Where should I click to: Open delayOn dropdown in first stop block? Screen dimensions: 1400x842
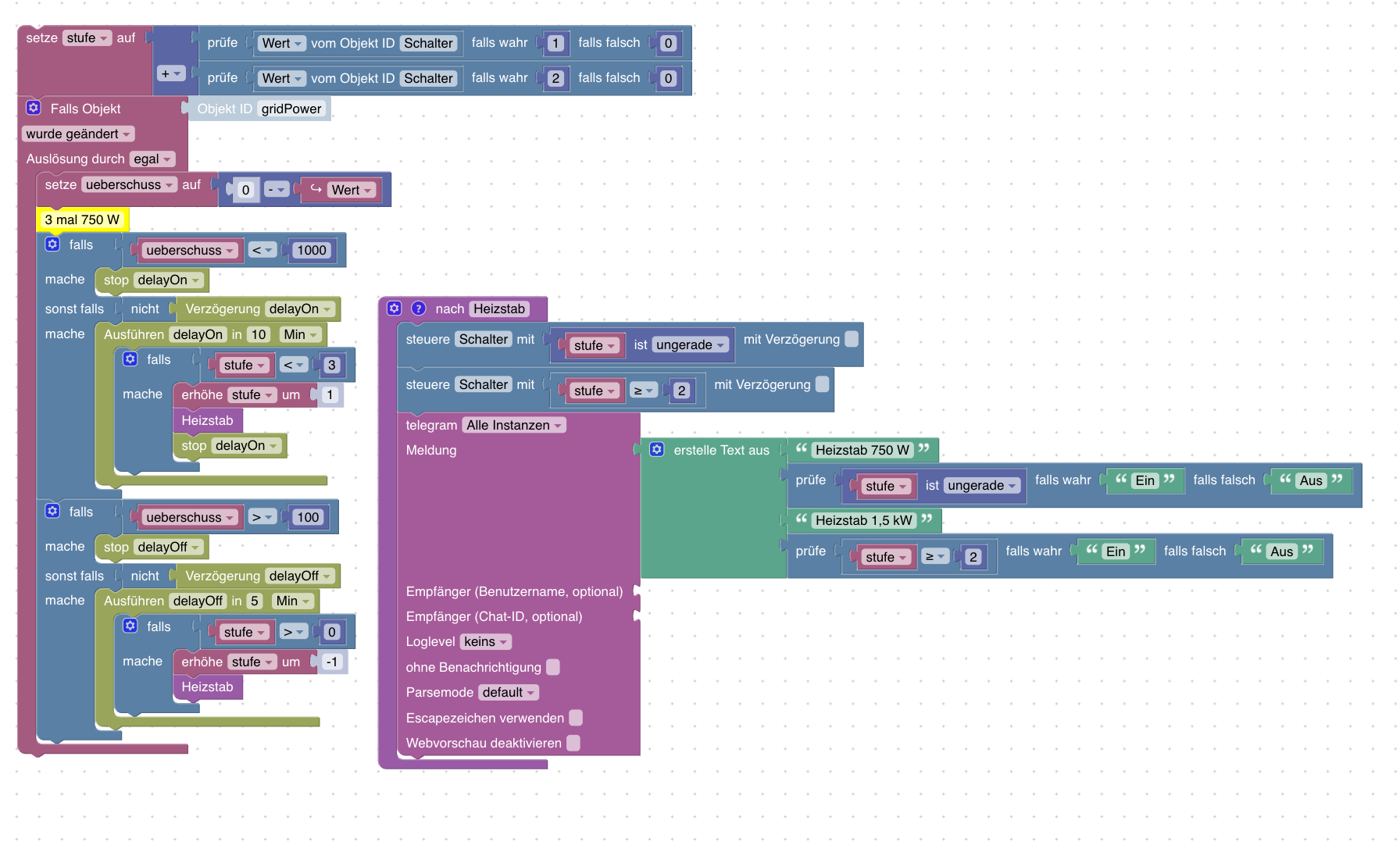(x=169, y=280)
